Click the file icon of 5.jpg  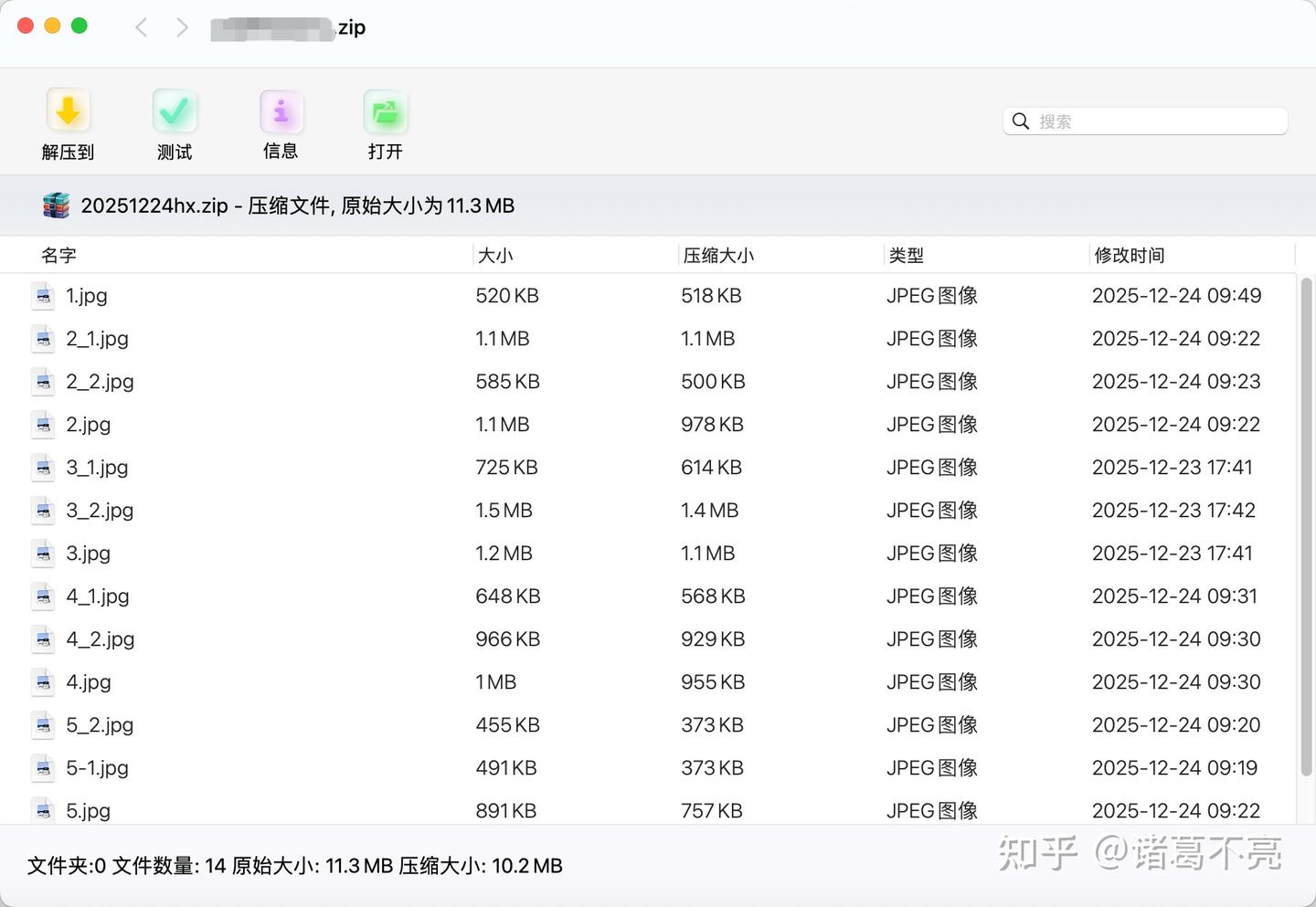pyautogui.click(x=43, y=810)
